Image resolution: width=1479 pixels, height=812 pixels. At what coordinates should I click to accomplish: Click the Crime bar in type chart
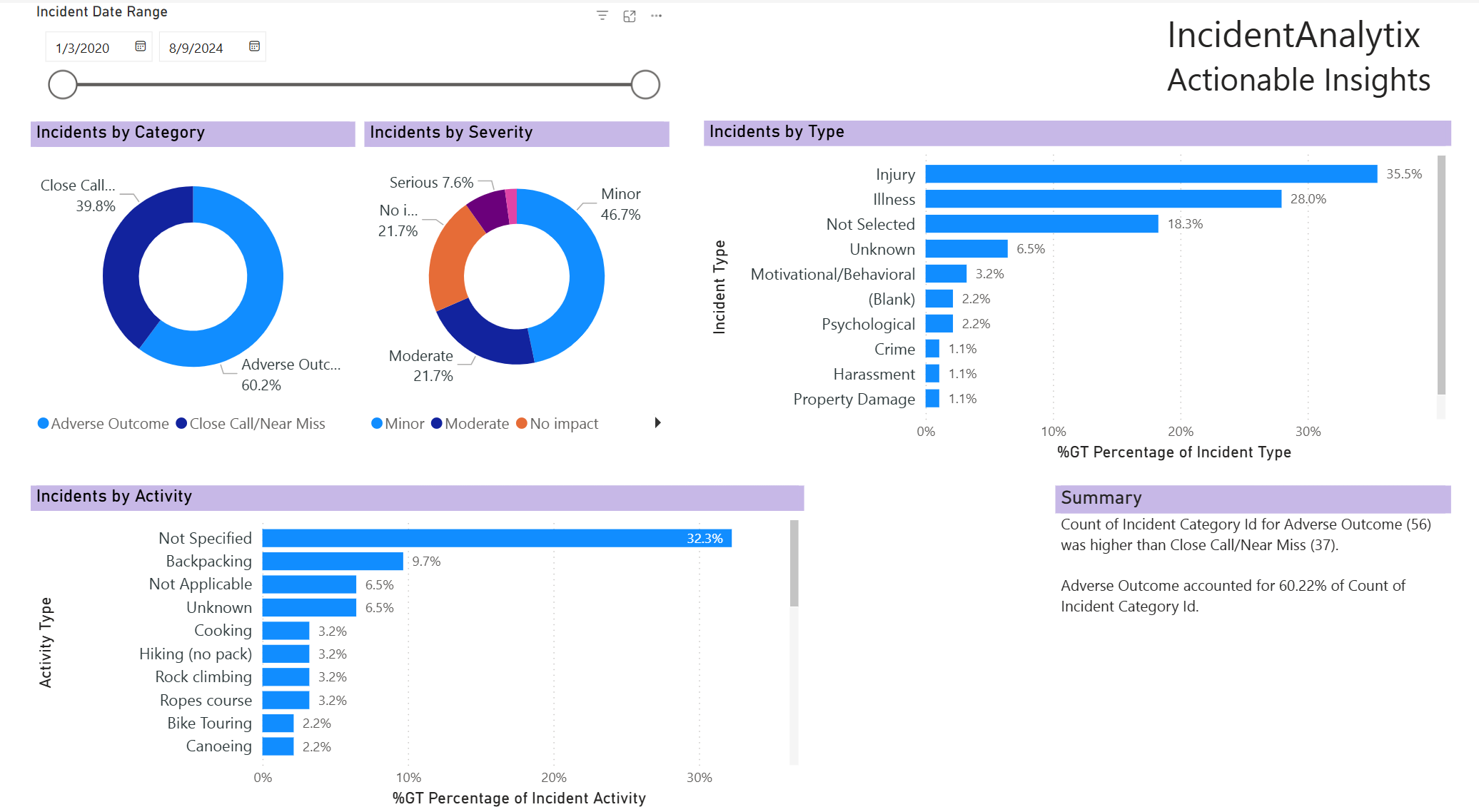pos(932,349)
